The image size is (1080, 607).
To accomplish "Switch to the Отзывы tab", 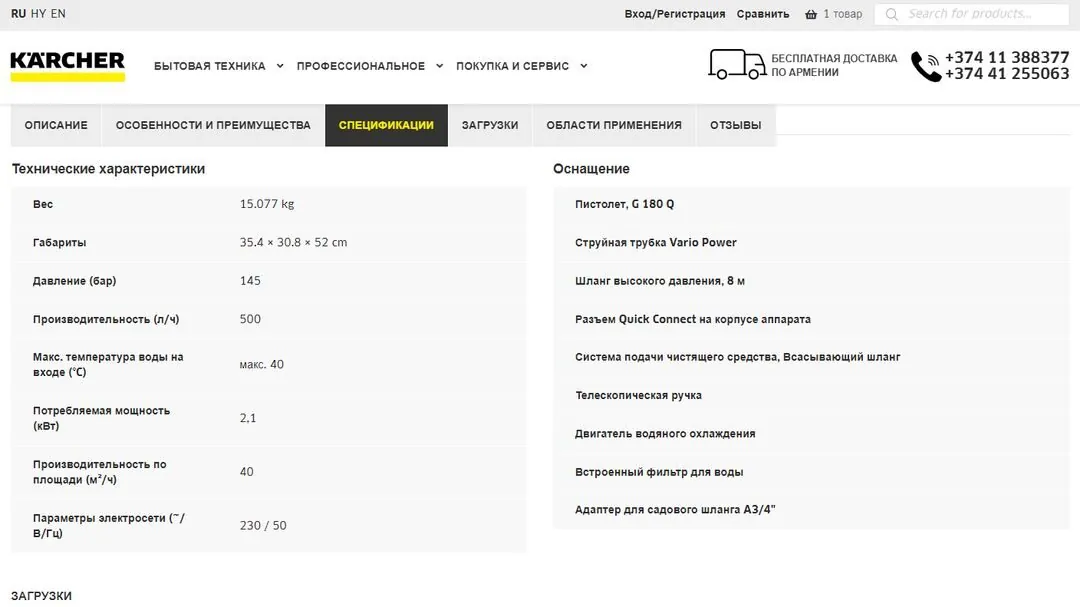I will coord(736,125).
